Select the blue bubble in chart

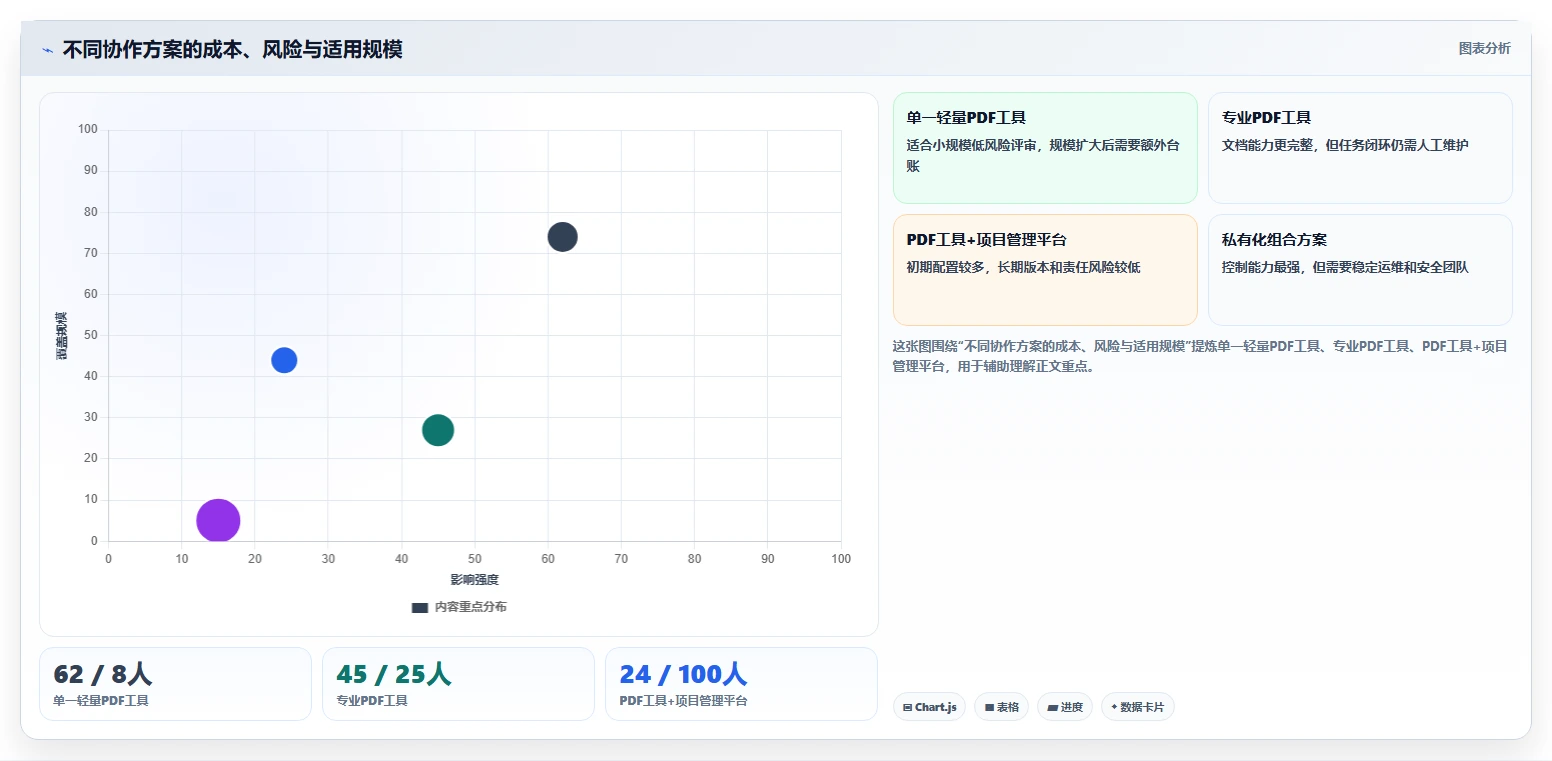pos(284,360)
